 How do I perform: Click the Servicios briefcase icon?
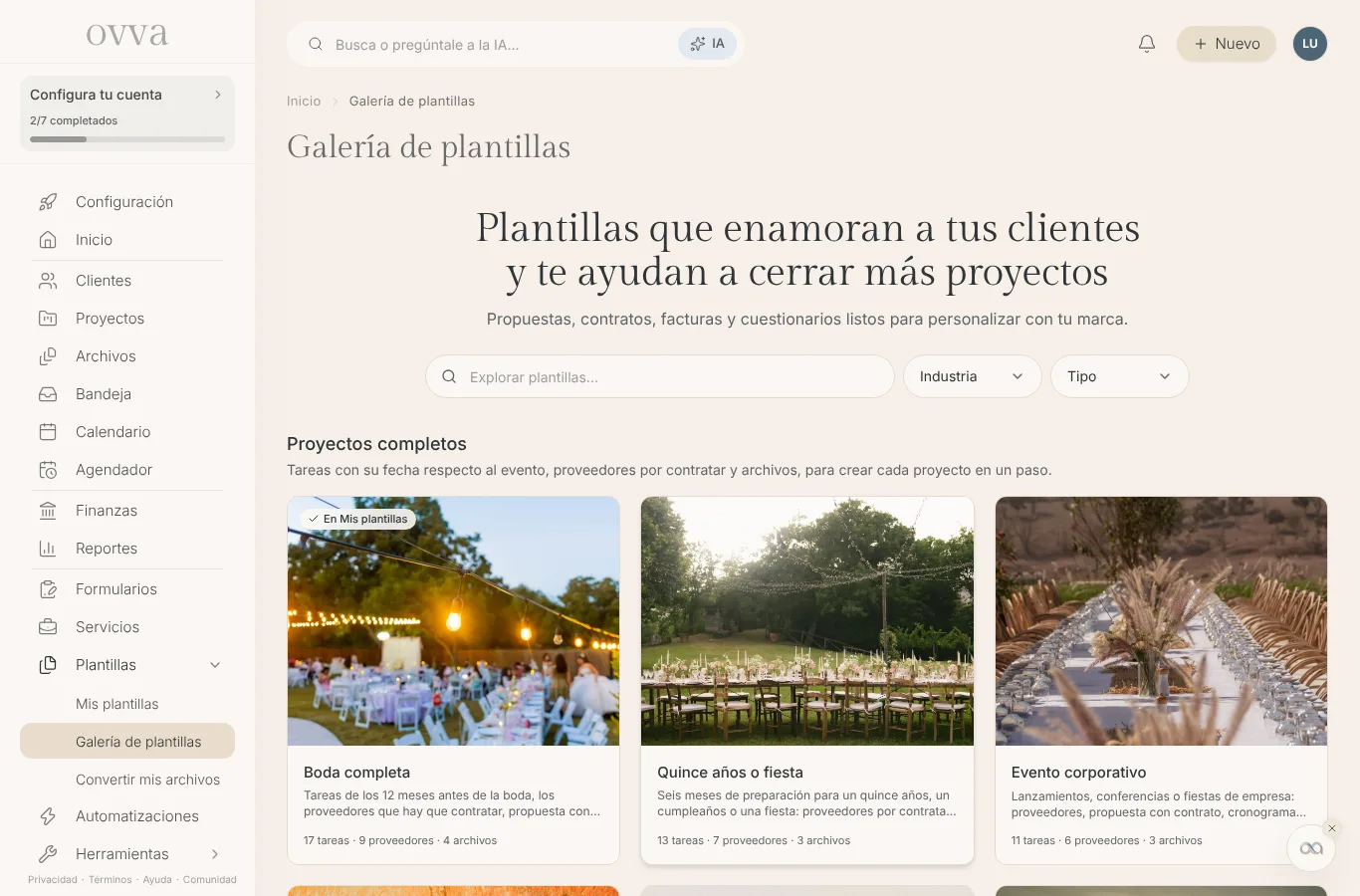(48, 627)
